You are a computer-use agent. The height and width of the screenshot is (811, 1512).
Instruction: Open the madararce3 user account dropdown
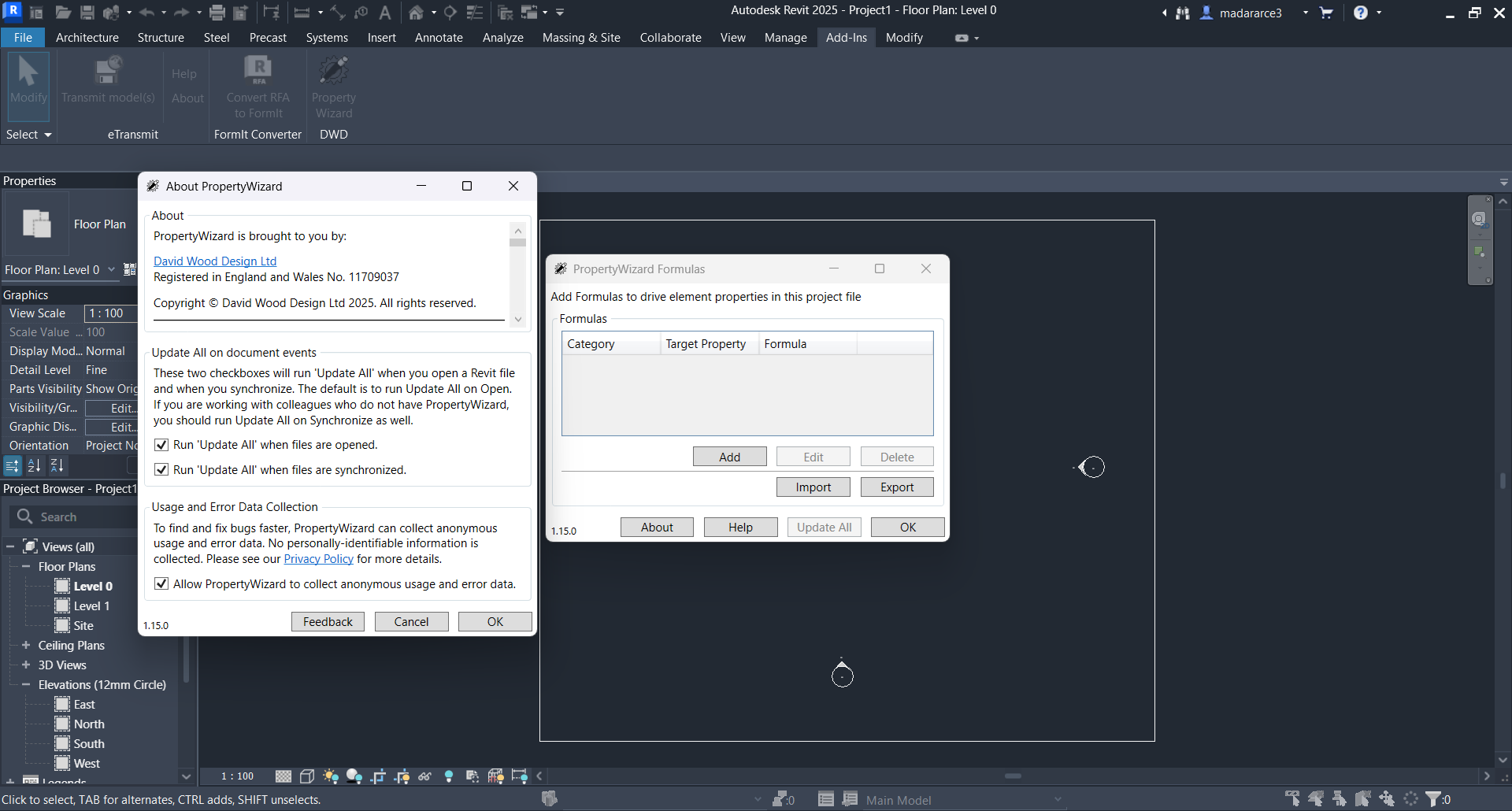click(x=1305, y=13)
